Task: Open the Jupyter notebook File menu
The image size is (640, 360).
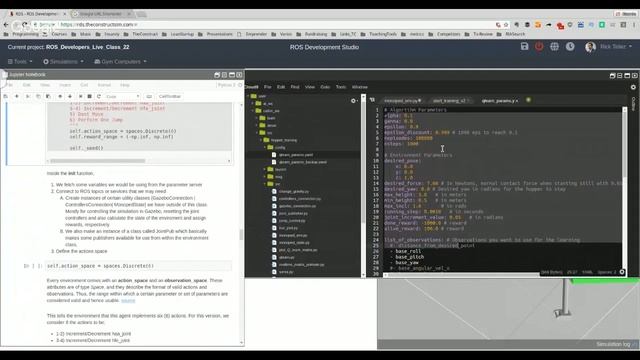Action: tap(10, 85)
